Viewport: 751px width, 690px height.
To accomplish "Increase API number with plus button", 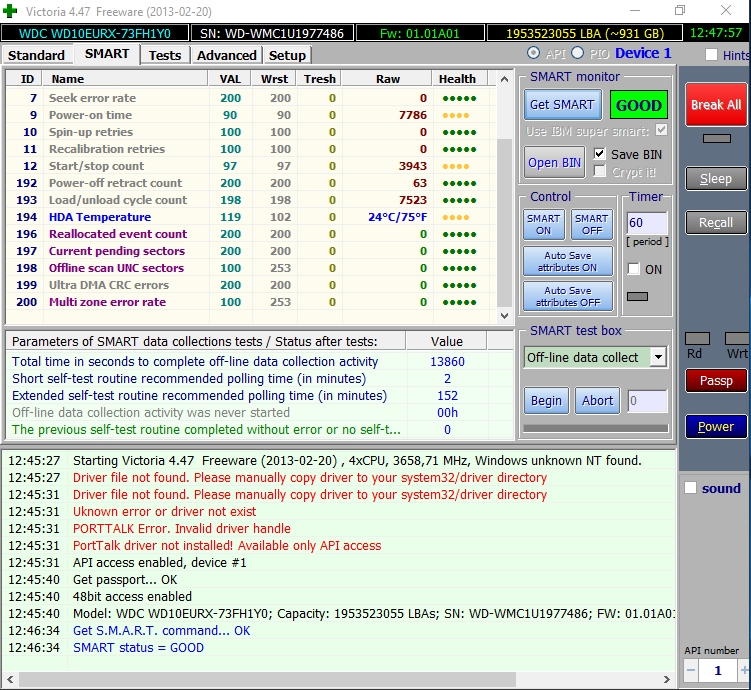I will [x=744, y=671].
